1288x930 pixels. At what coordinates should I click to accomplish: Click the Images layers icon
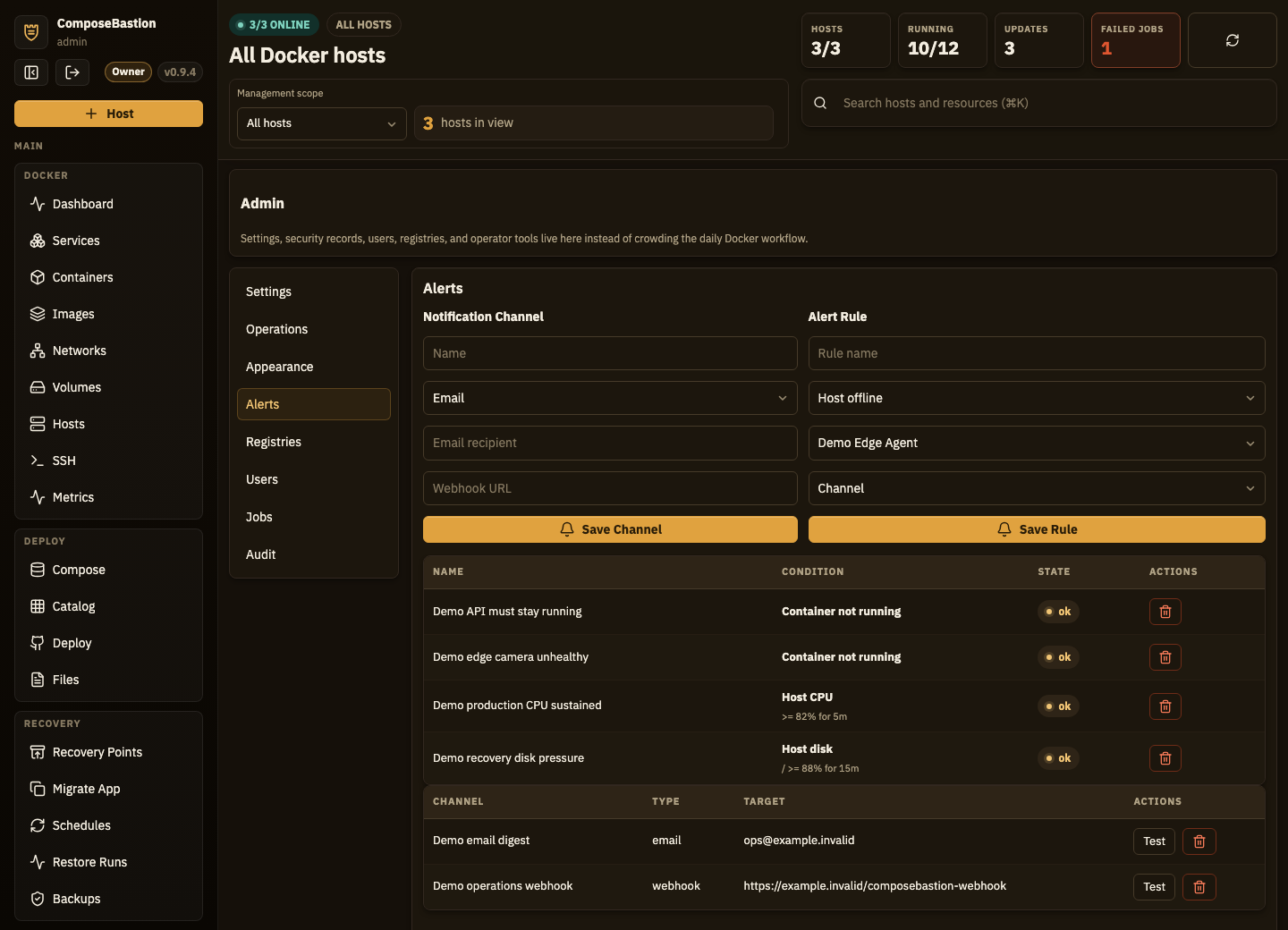click(38, 314)
